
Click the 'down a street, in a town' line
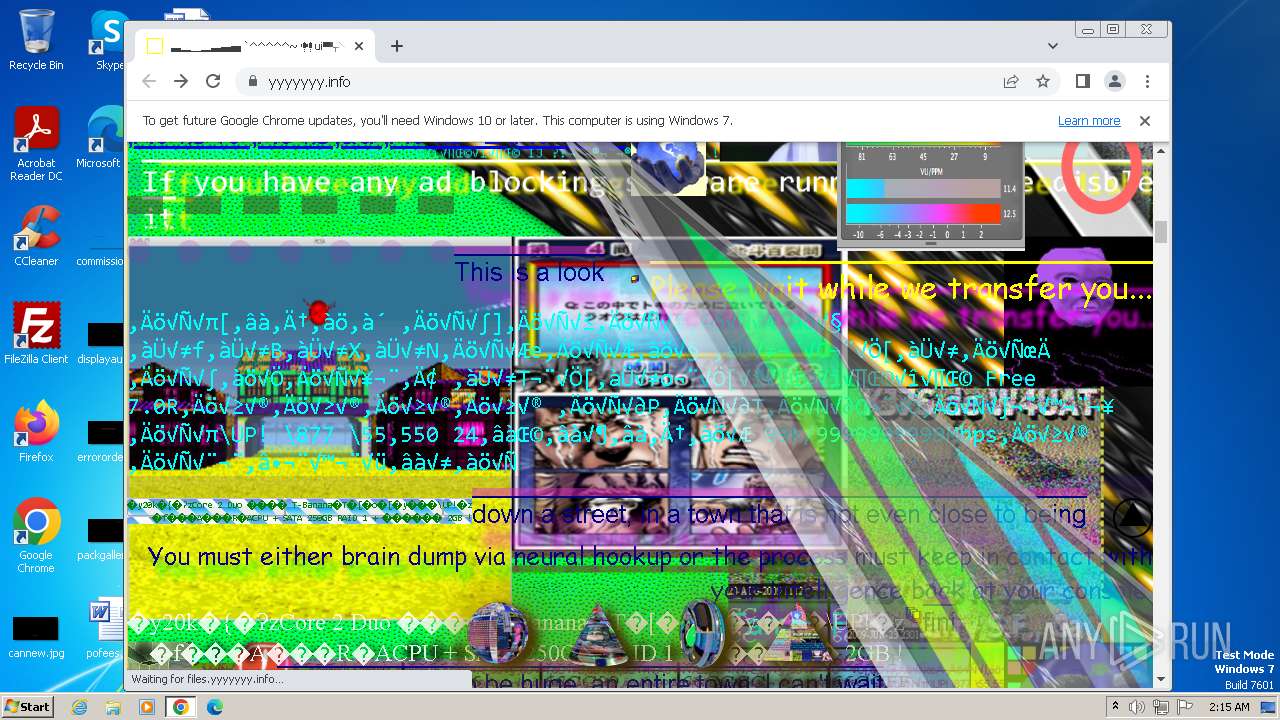point(779,515)
